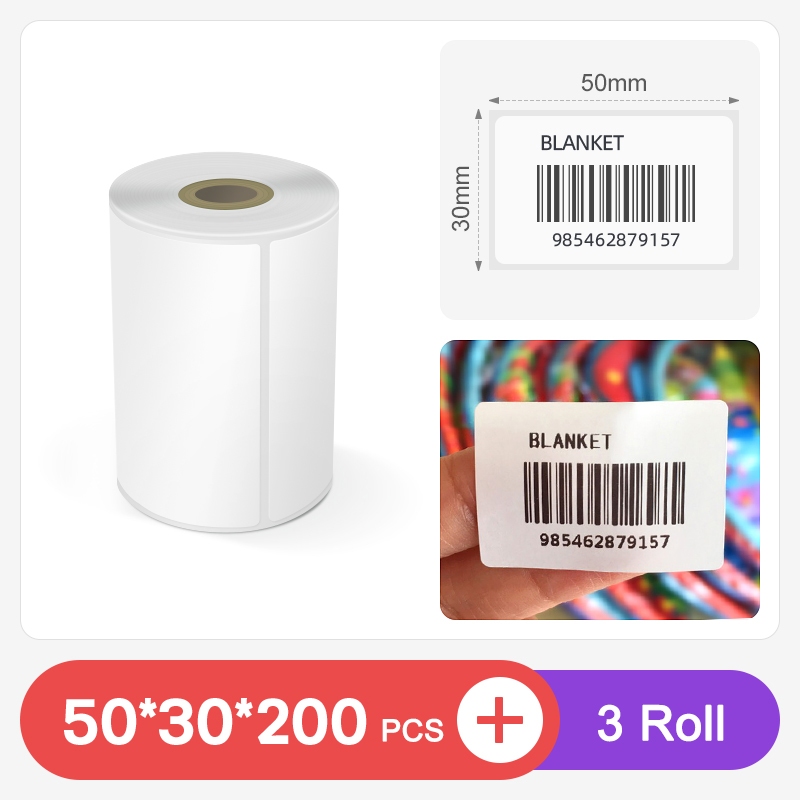Click the number under the photo barcode

tap(605, 541)
